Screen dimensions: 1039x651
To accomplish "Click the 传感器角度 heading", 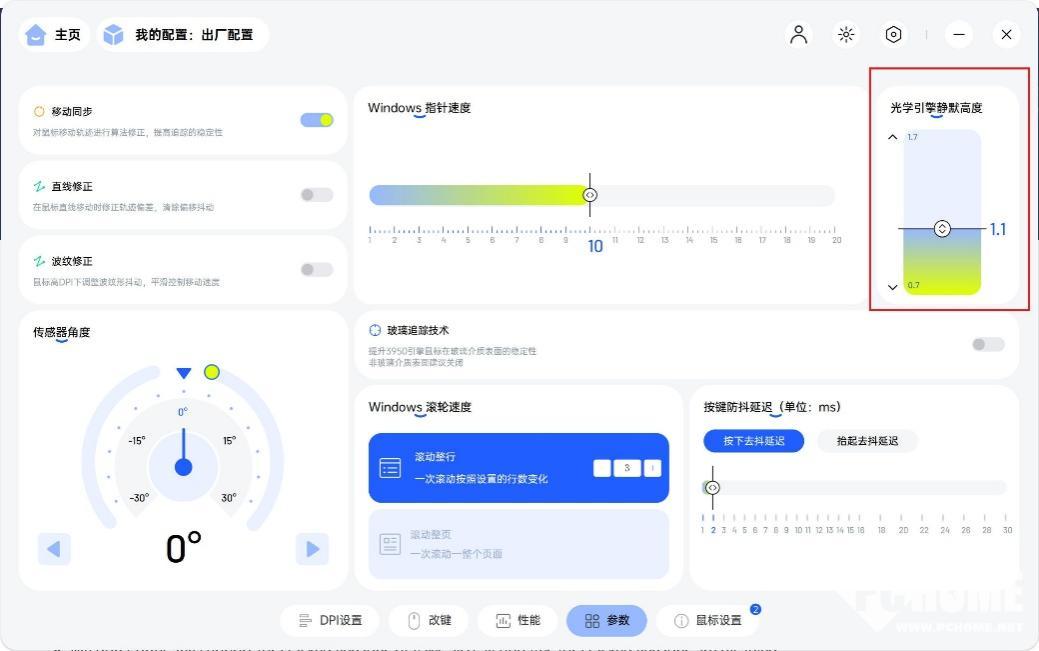I will point(62,332).
